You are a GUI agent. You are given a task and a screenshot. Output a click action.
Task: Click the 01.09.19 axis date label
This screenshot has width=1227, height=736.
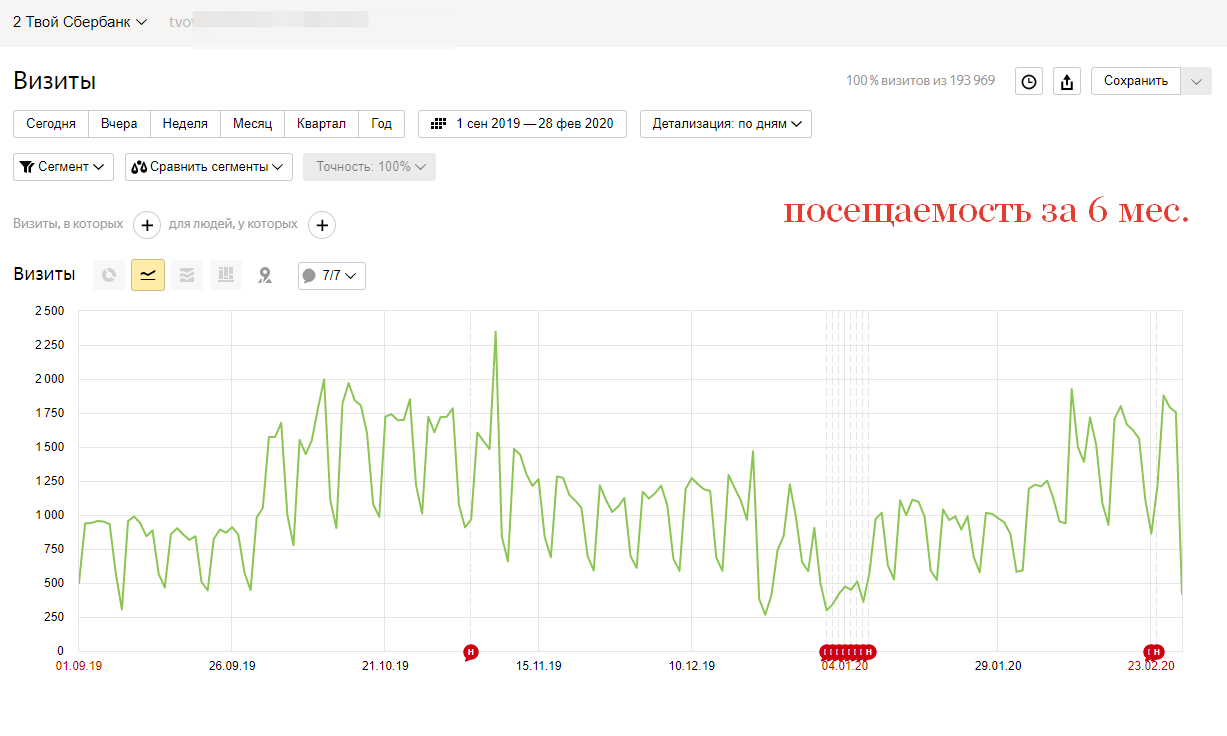pos(79,666)
